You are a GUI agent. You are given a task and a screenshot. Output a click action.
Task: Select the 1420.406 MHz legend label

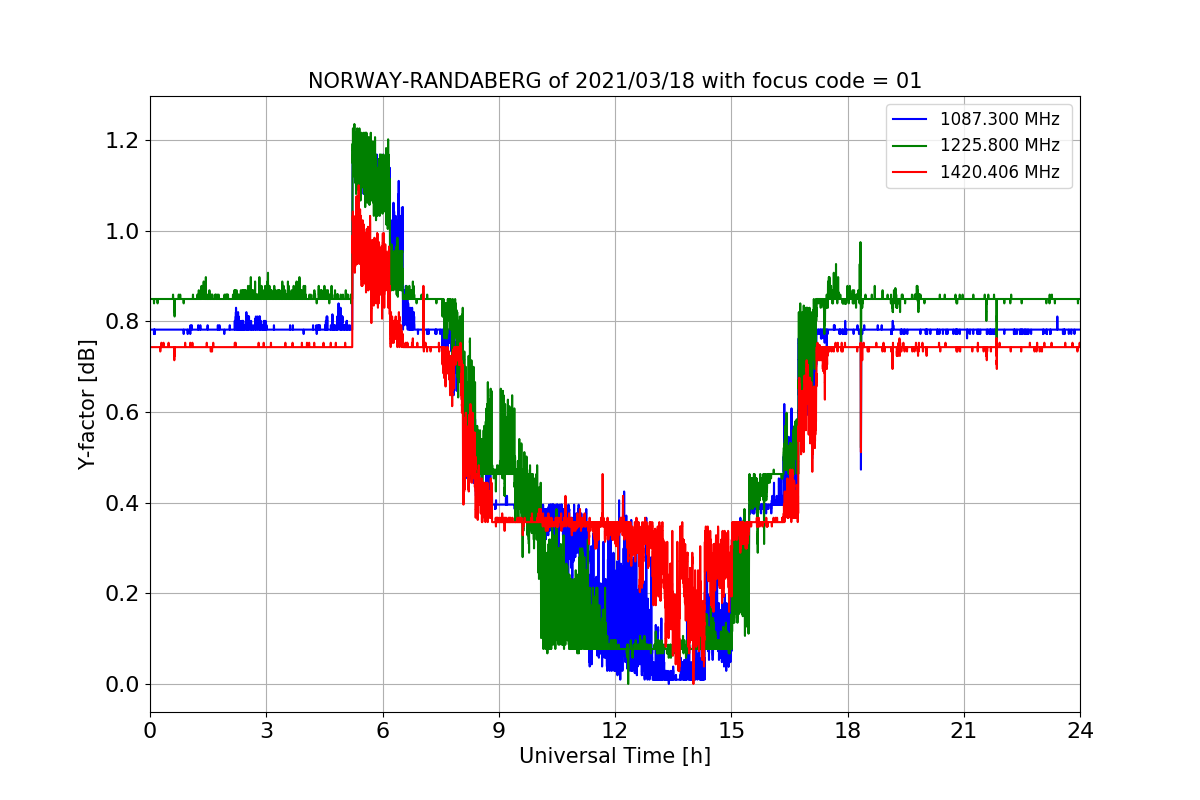[x=1000, y=172]
